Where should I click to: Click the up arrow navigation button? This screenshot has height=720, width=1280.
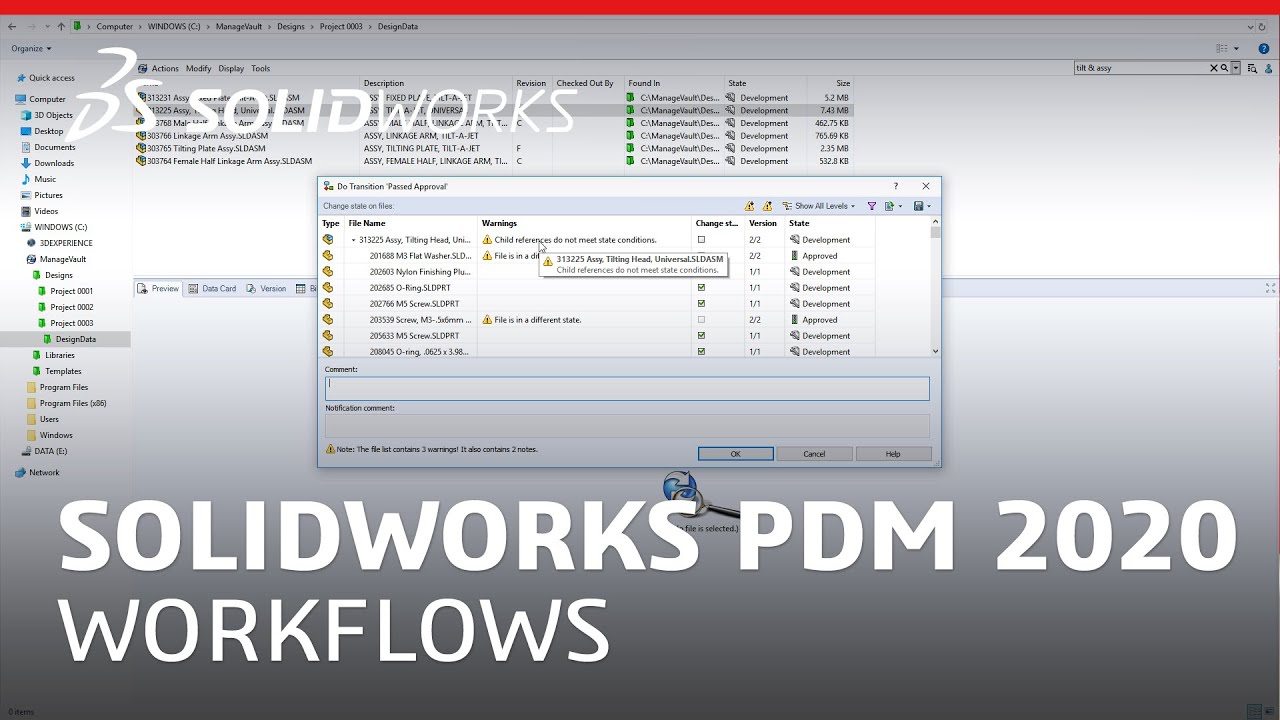click(62, 25)
